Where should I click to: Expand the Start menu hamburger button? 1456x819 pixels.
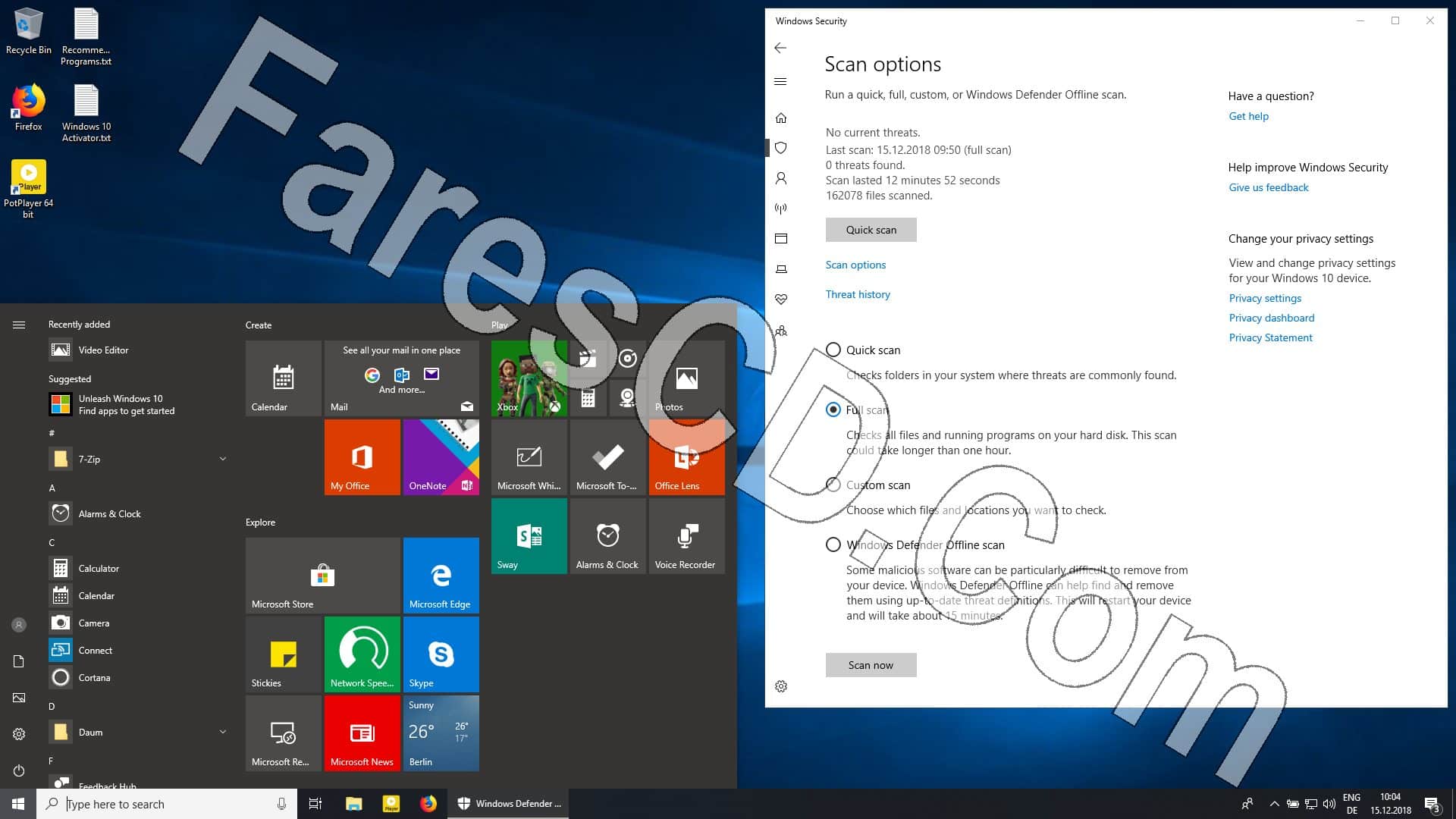click(19, 325)
